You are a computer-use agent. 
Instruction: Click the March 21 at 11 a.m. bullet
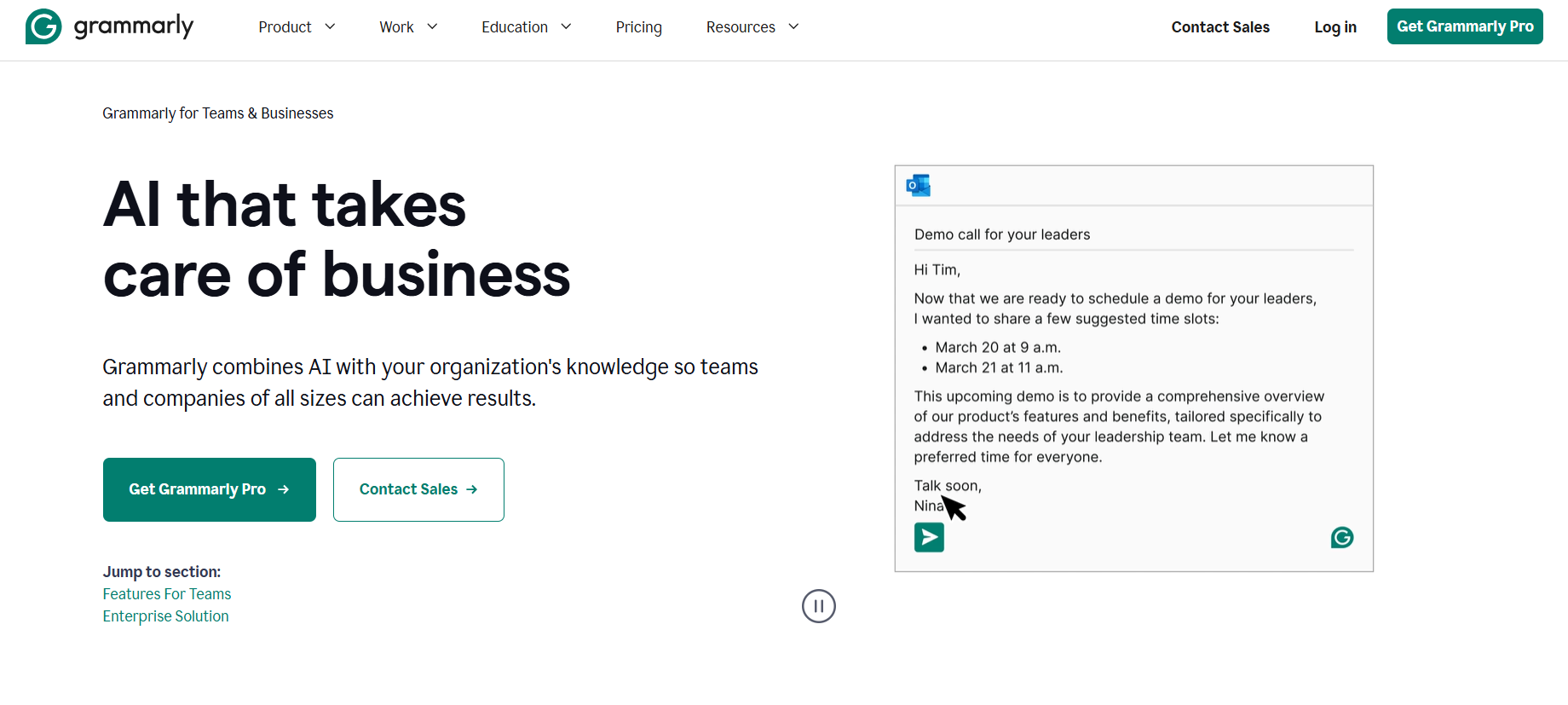(999, 368)
